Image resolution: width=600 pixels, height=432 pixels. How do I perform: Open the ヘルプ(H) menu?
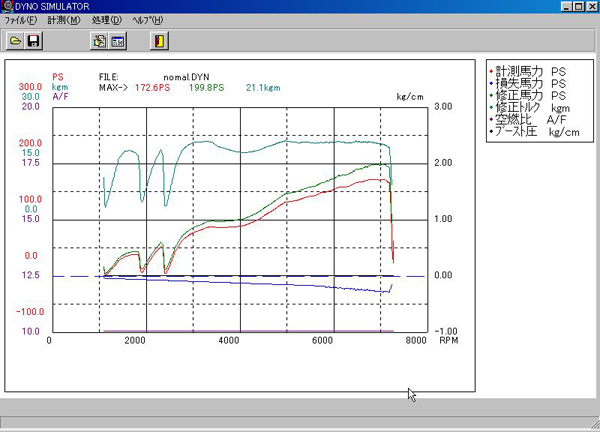(151, 21)
